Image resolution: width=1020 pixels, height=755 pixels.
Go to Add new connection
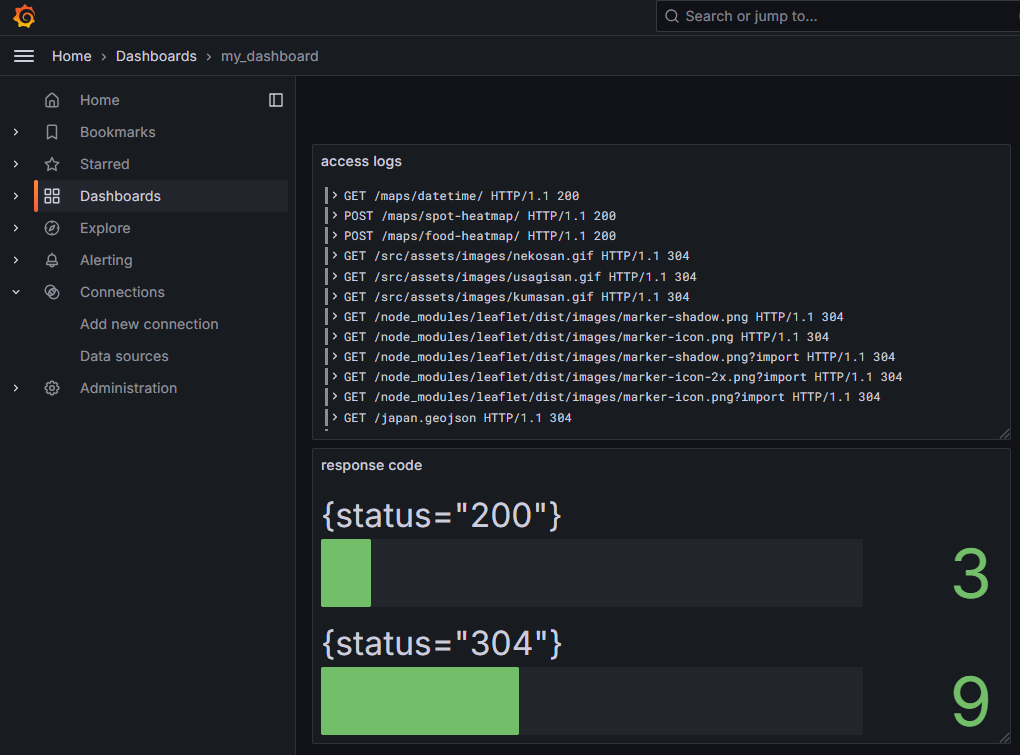pyautogui.click(x=149, y=324)
